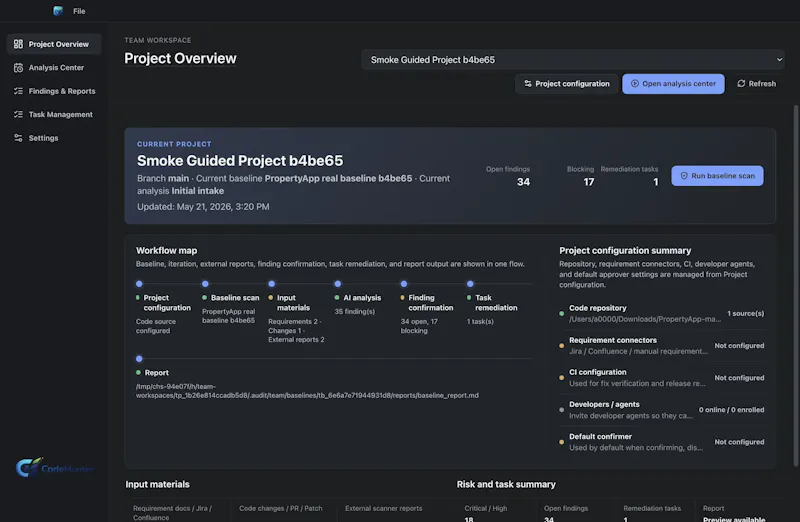Click the vertical scrollbar on the right
Screen dimensions: 800x522
(795, 286)
